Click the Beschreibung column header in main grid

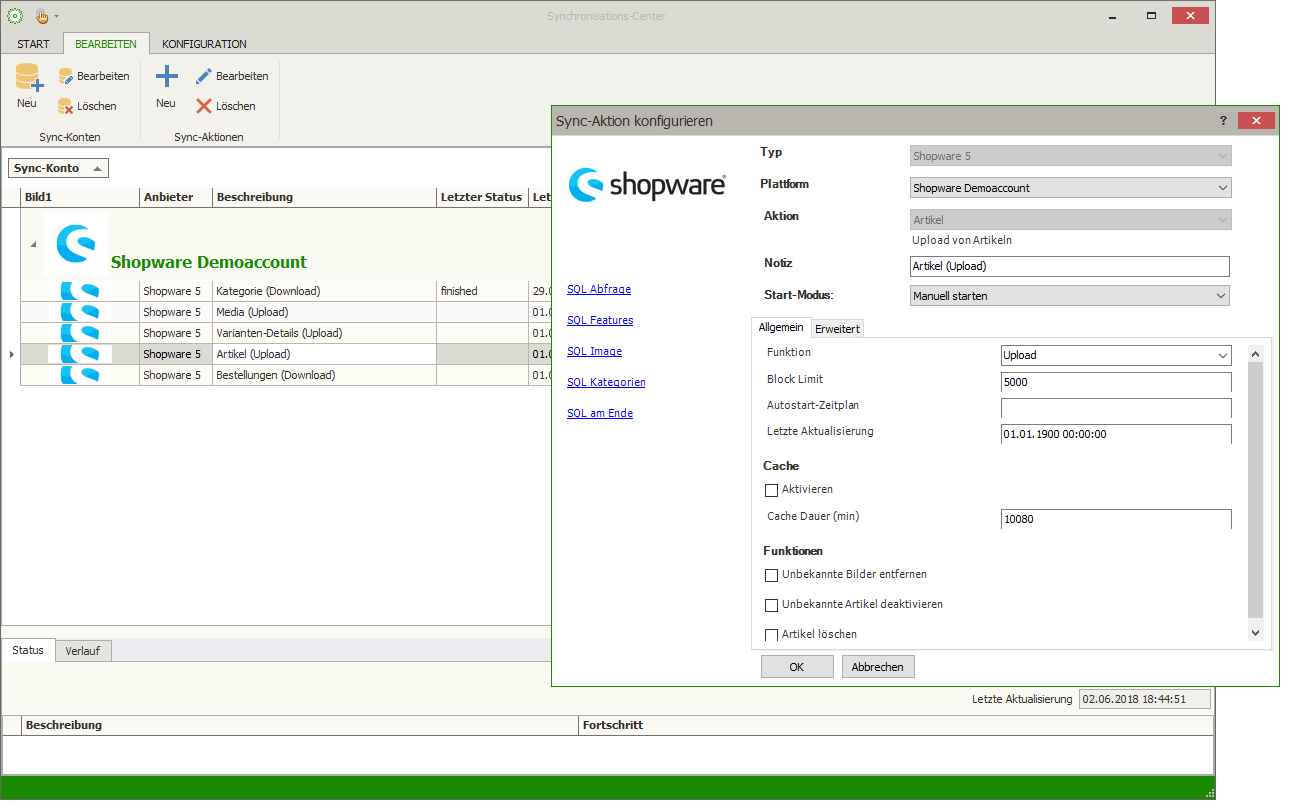(x=325, y=197)
